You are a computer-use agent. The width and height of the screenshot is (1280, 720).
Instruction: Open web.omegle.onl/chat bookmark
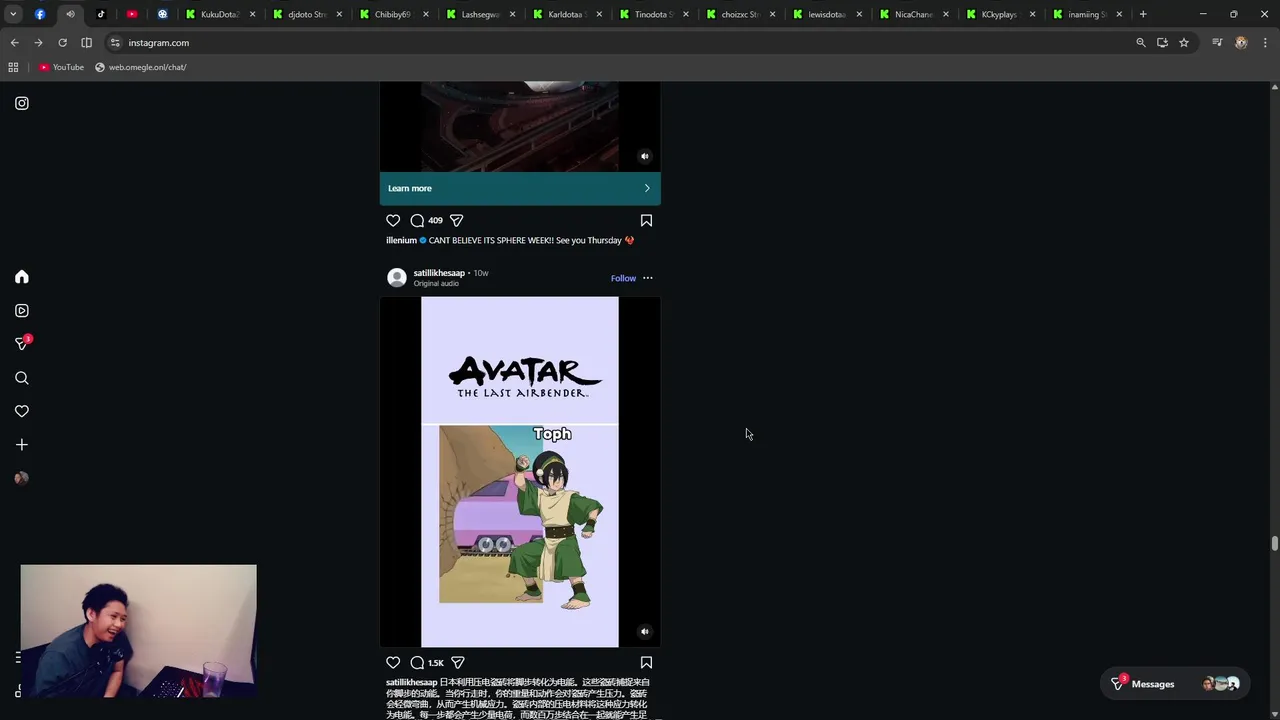pos(141,67)
